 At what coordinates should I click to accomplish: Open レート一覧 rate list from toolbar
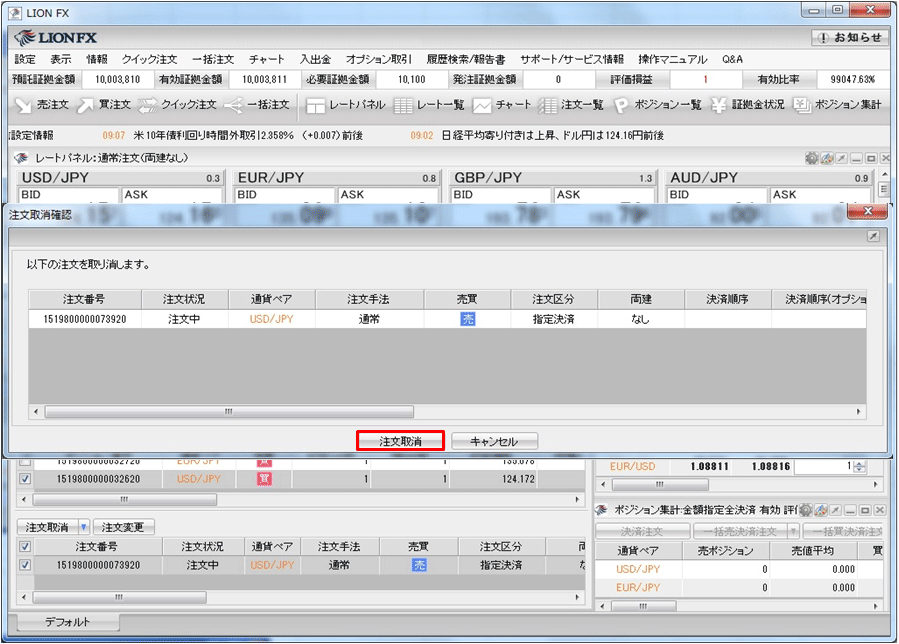click(x=429, y=105)
